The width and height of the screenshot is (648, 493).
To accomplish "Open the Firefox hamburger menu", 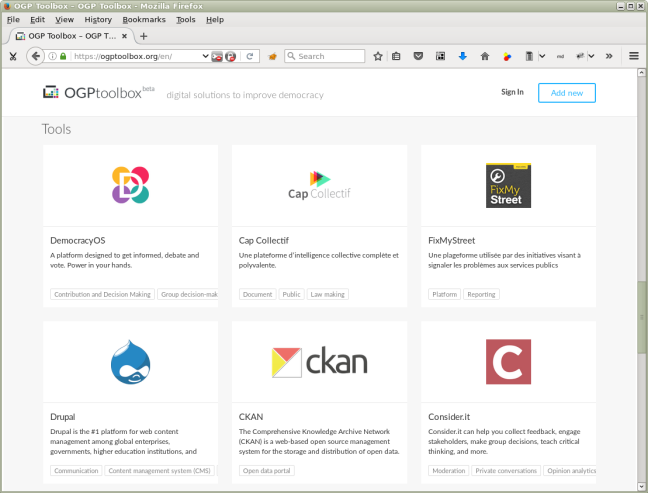I will (634, 56).
